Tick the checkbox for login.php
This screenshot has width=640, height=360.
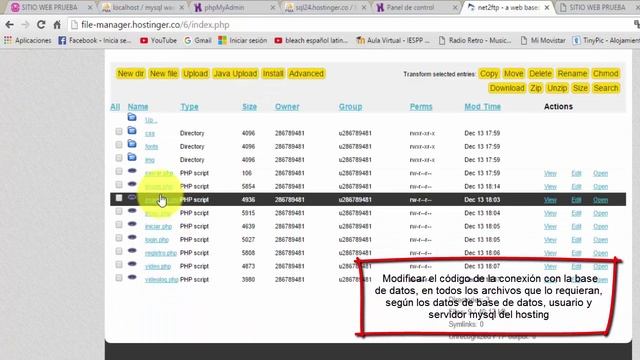[x=119, y=238]
